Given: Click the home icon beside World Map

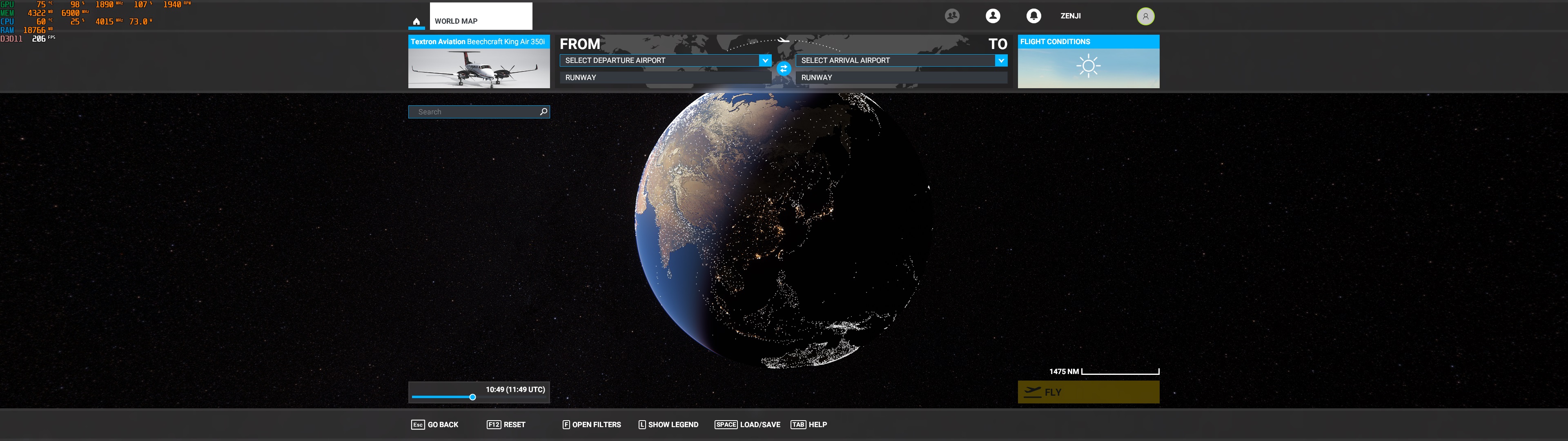Looking at the screenshot, I should (x=416, y=21).
